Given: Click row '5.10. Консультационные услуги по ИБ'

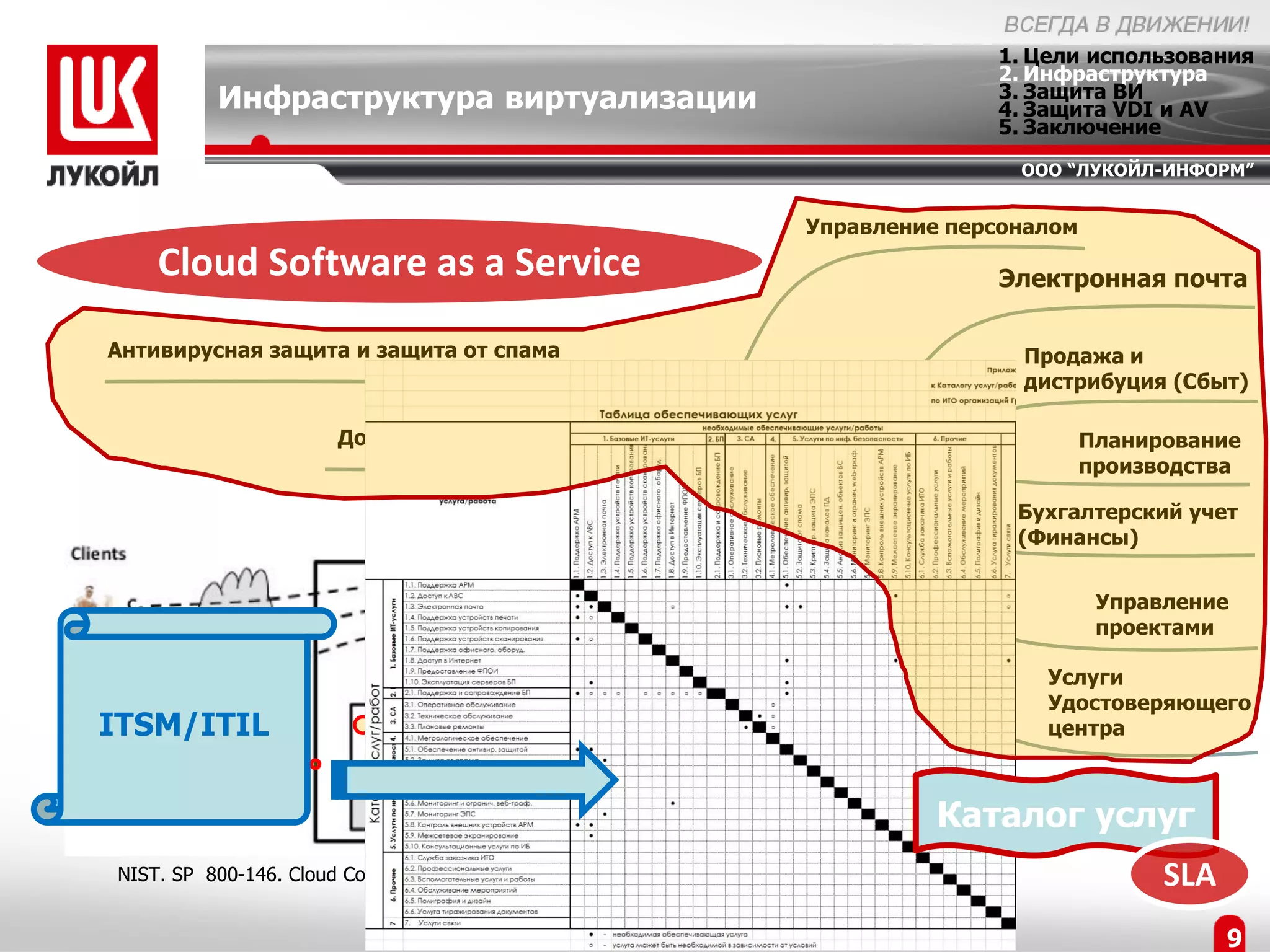Looking at the screenshot, I should (x=487, y=846).
